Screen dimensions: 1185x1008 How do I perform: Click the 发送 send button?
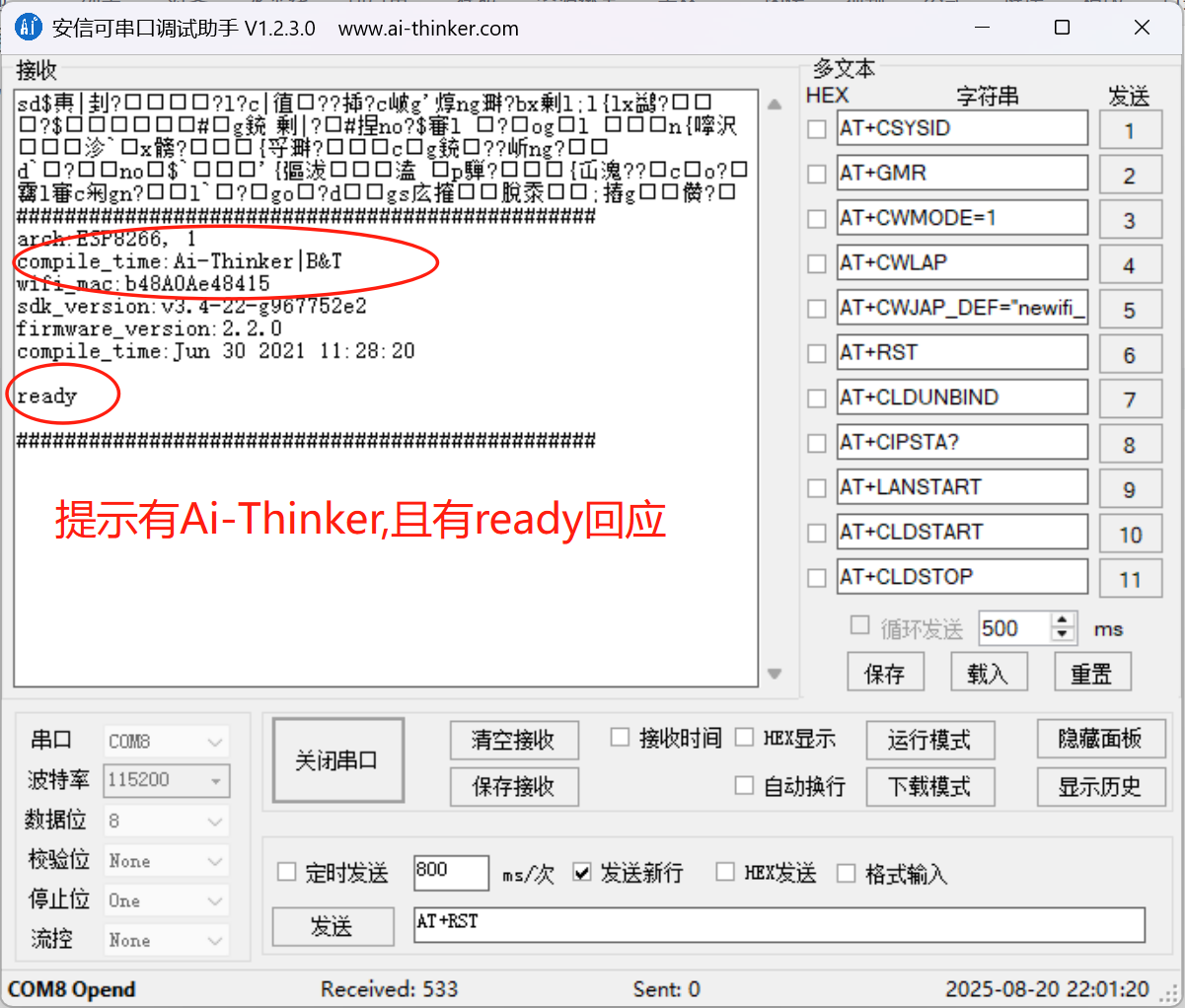tap(333, 926)
